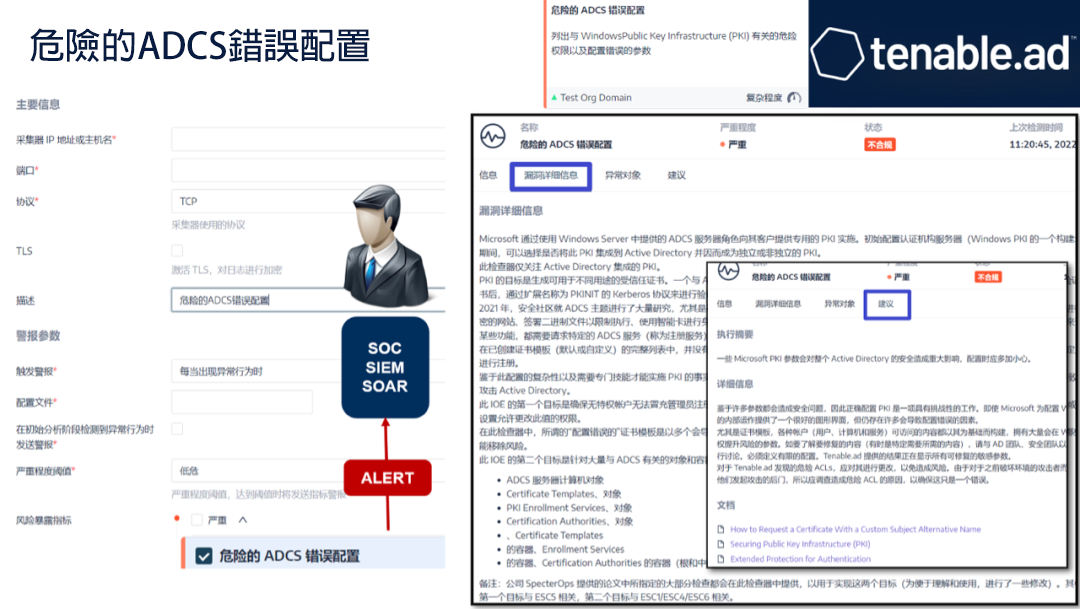Open the Securing Public Key Infrastructure (PKI) link

(x=800, y=544)
